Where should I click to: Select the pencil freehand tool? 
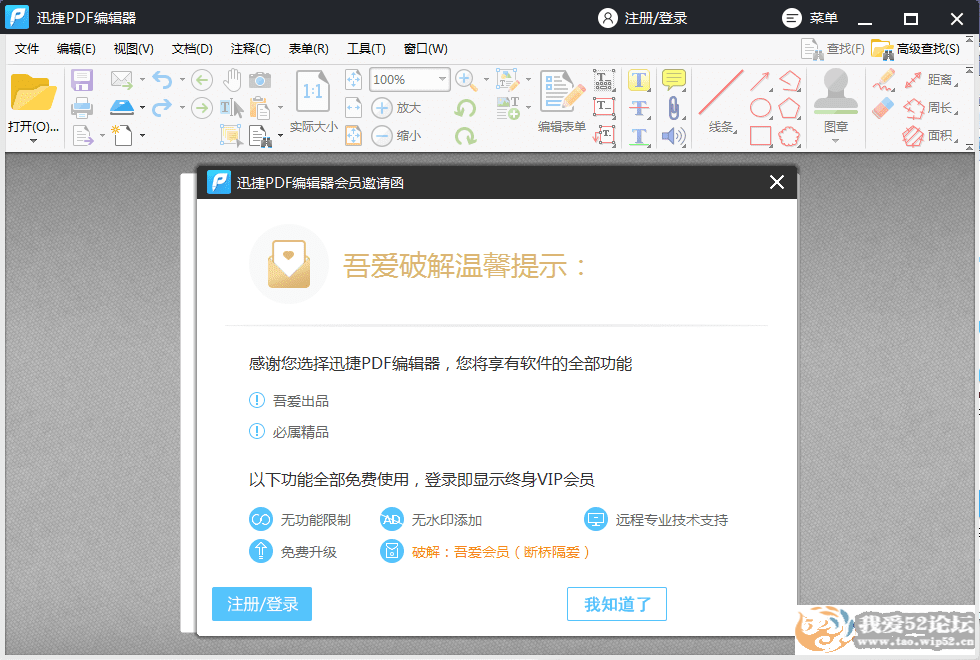pyautogui.click(x=884, y=80)
